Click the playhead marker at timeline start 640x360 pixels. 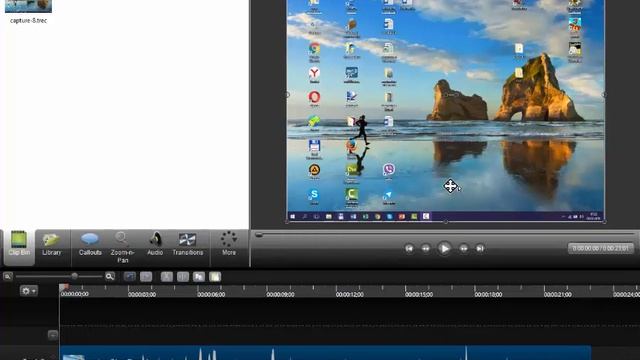click(63, 287)
